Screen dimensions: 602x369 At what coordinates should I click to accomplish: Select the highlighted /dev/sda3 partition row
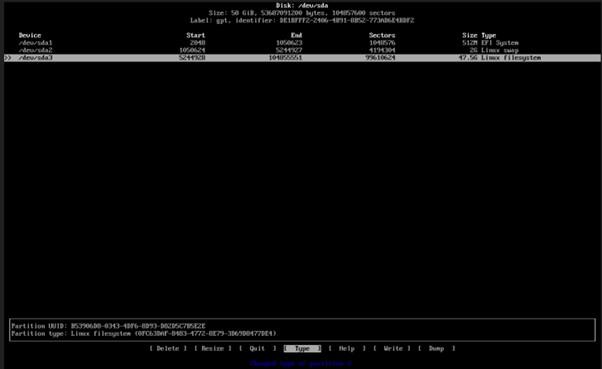click(x=302, y=58)
